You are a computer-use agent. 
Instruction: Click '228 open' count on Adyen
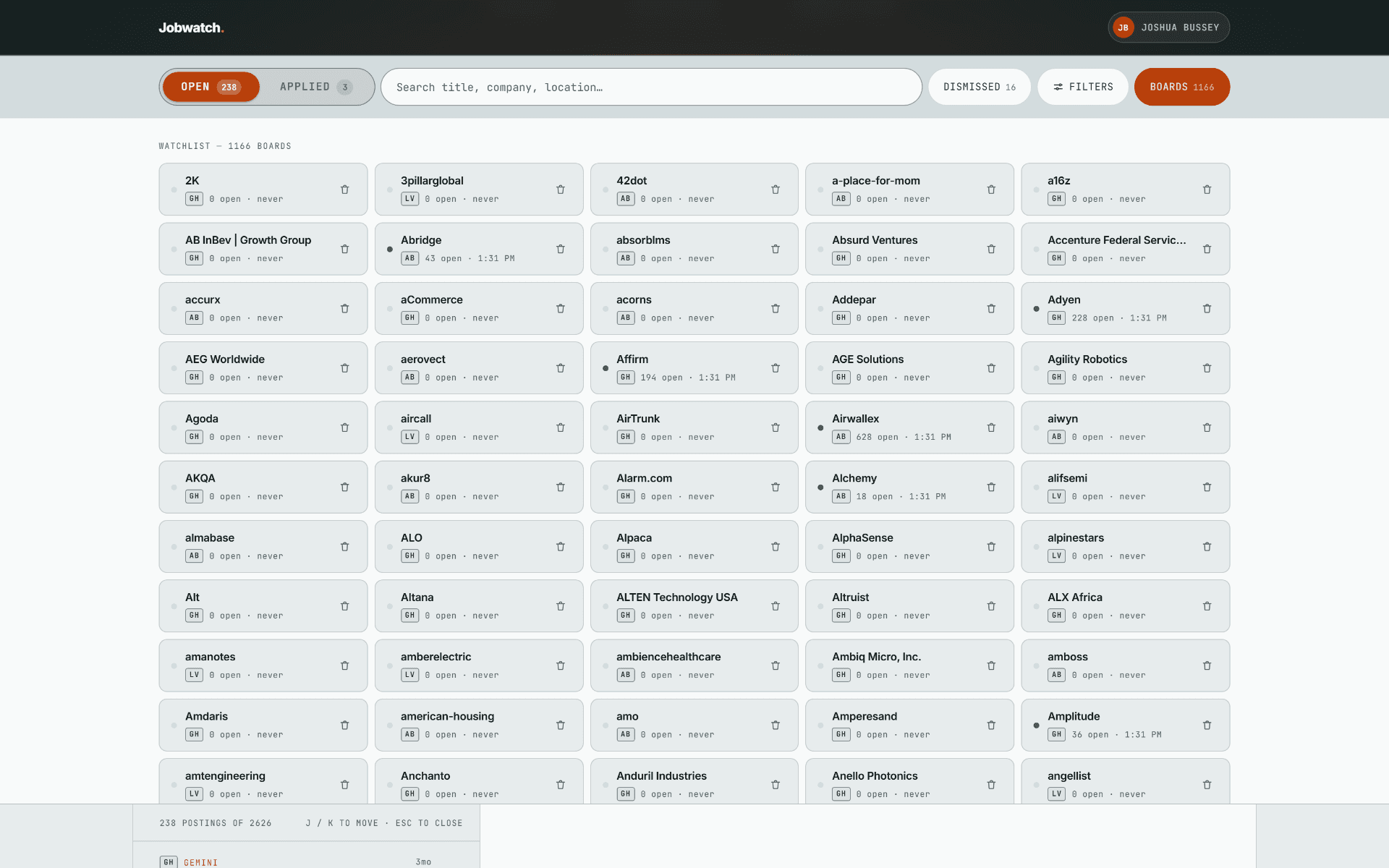(1093, 318)
